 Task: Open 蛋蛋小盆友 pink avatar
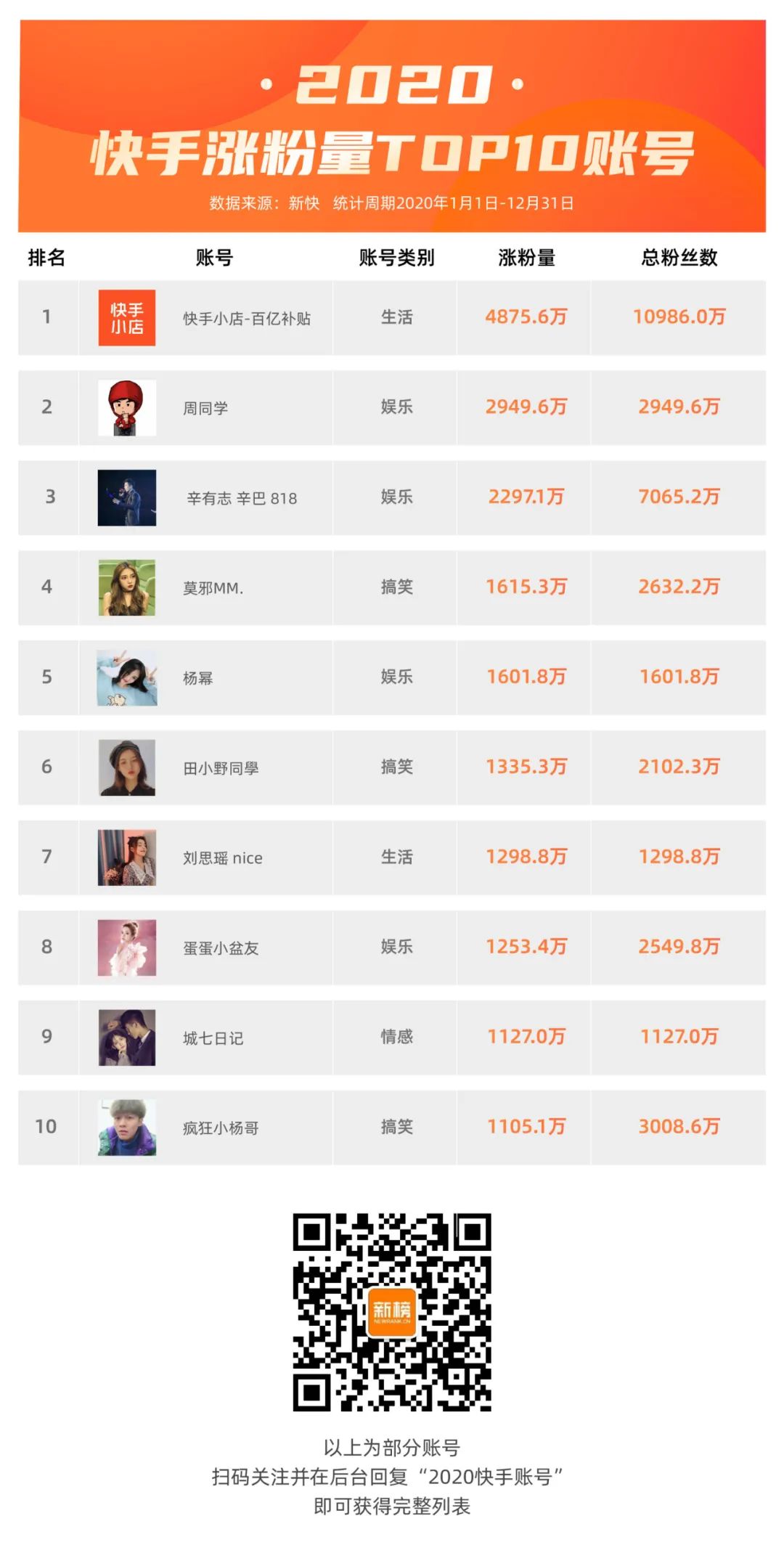pos(127,947)
